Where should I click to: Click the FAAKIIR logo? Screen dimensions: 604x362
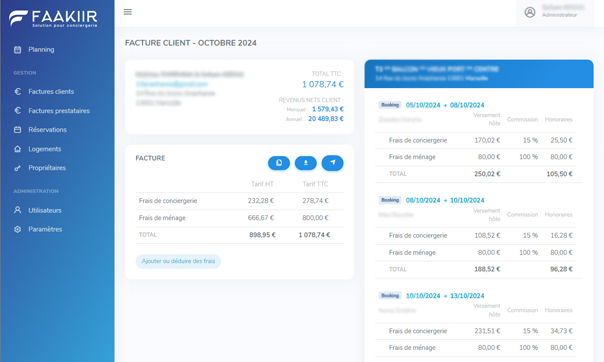click(x=53, y=18)
